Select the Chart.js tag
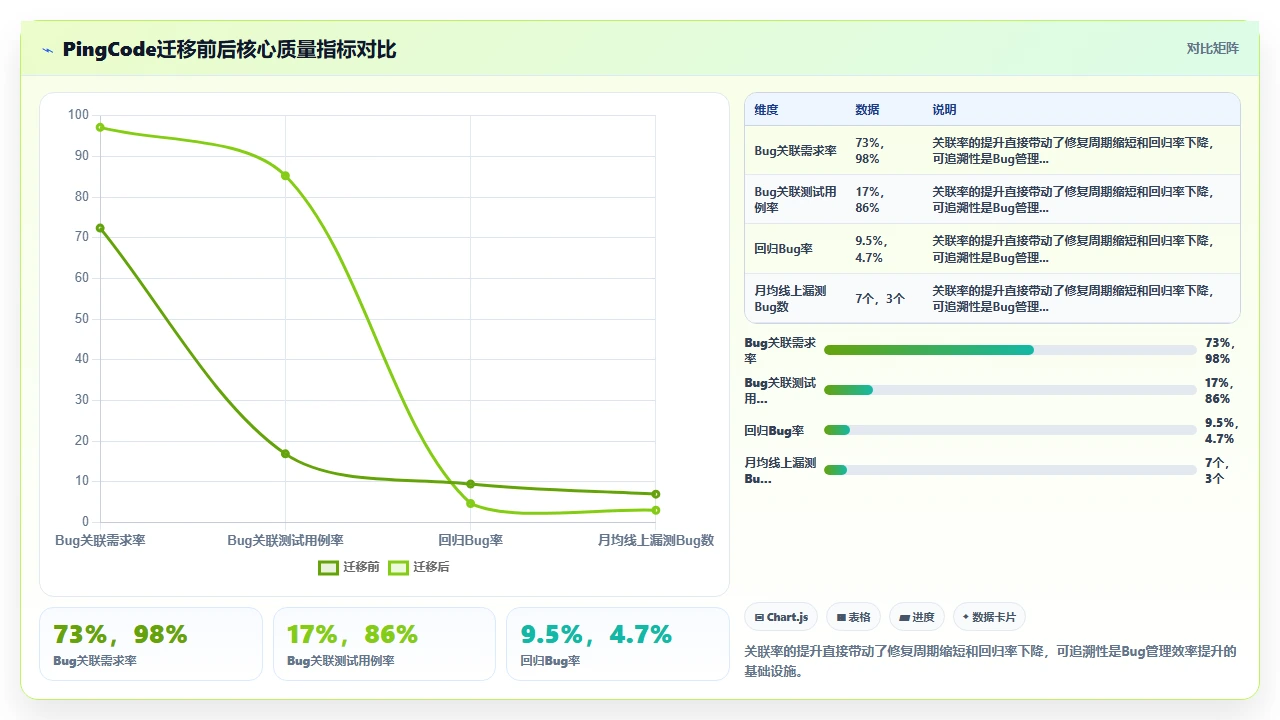The height and width of the screenshot is (720, 1280). click(x=781, y=617)
